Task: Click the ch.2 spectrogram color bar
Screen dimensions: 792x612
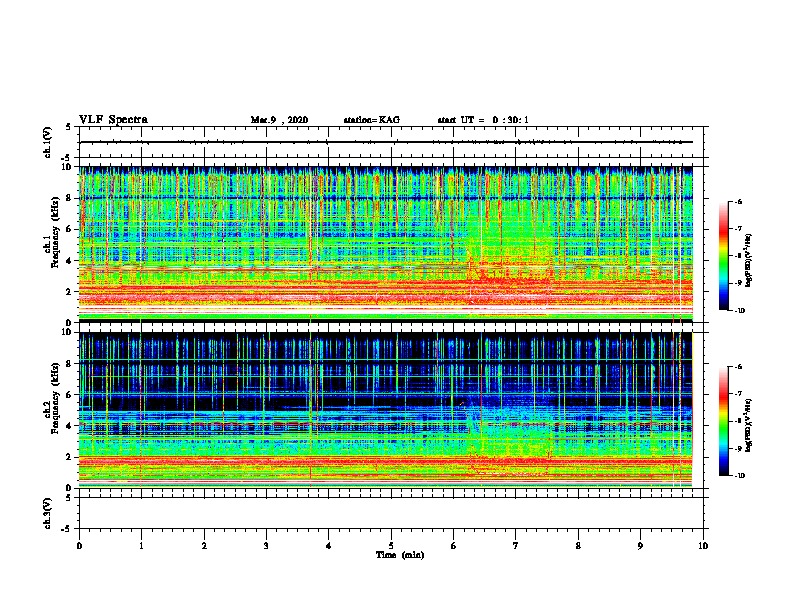Action: click(x=723, y=421)
